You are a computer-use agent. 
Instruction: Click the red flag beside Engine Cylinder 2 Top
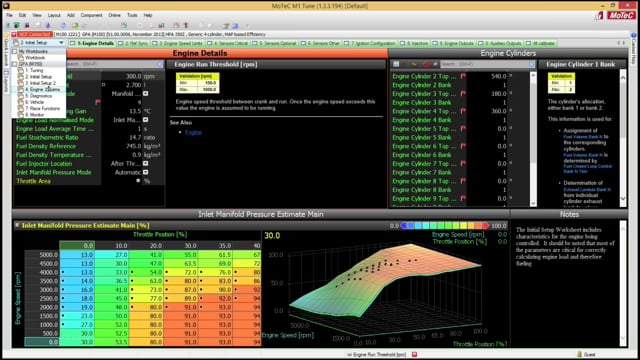463,76
